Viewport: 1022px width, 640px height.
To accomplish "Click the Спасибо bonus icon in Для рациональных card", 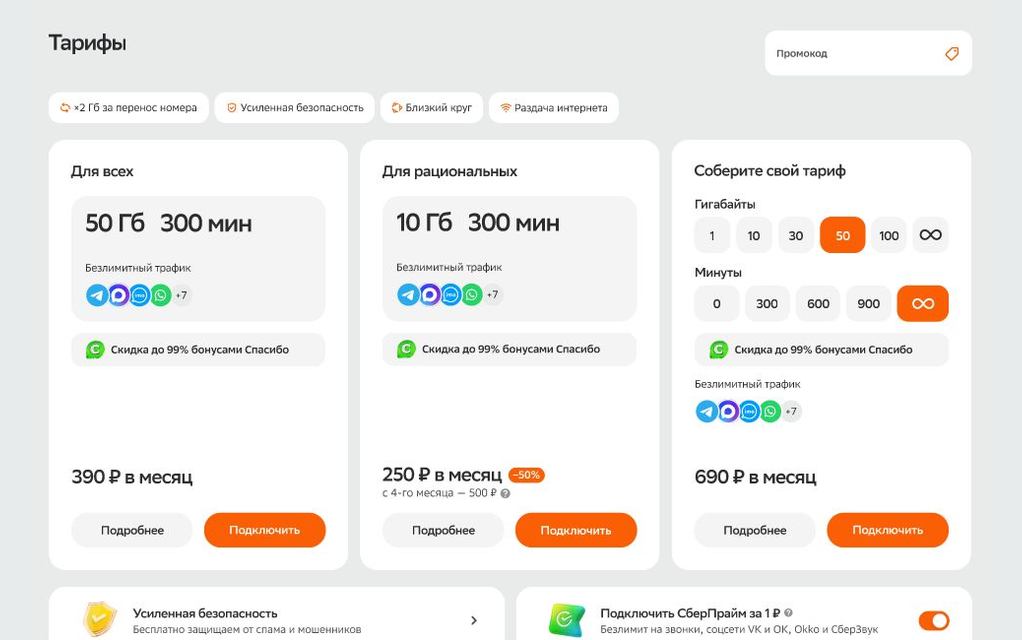I will click(406, 349).
